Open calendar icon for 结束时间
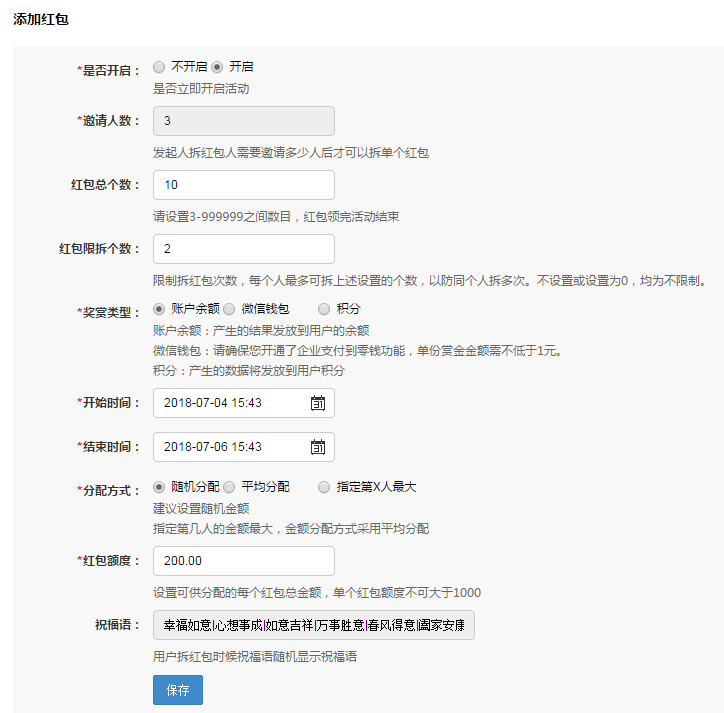The width and height of the screenshot is (724, 713). (318, 447)
